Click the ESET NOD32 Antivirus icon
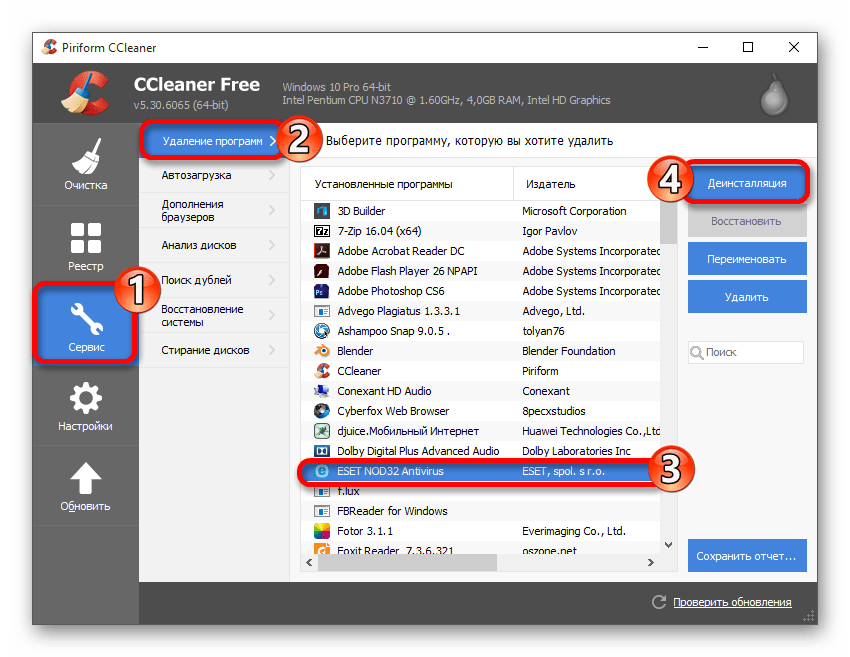Screen dimensions: 850x657 click(x=322, y=471)
